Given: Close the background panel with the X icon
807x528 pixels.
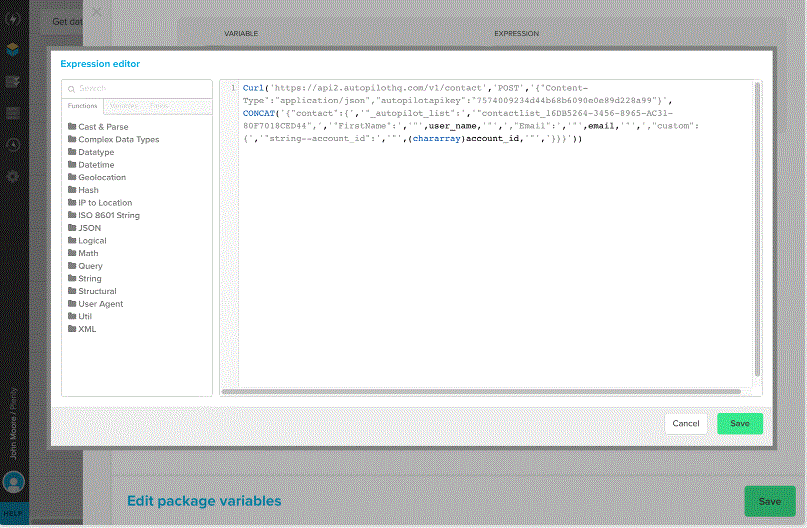Looking at the screenshot, I should pyautogui.click(x=97, y=11).
